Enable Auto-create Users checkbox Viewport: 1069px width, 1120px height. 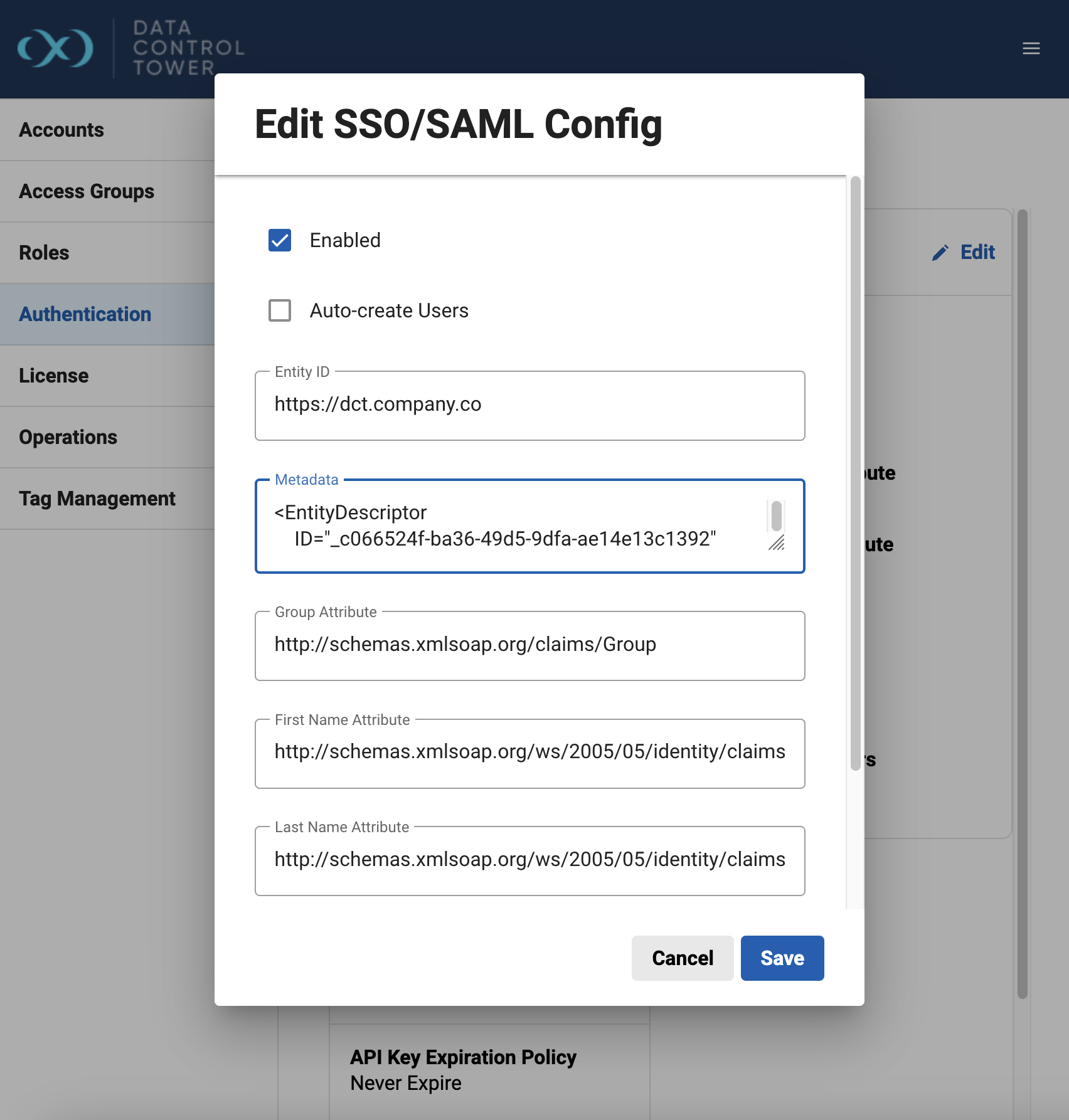tap(280, 310)
